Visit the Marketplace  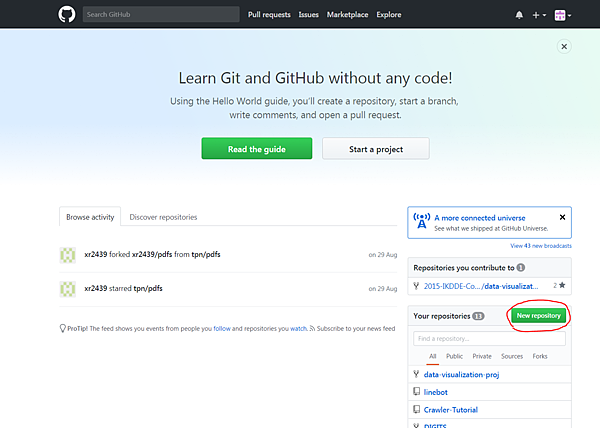tap(347, 15)
